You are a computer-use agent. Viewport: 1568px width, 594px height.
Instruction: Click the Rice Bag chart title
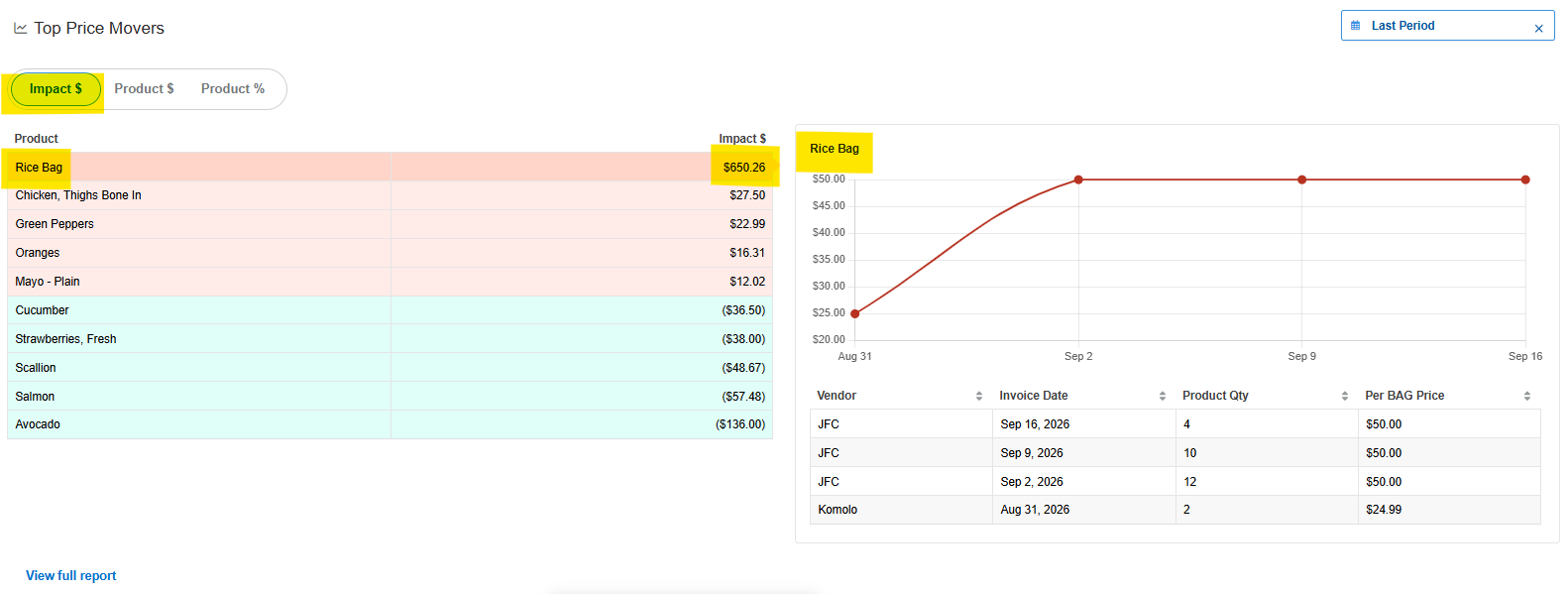pyautogui.click(x=835, y=149)
